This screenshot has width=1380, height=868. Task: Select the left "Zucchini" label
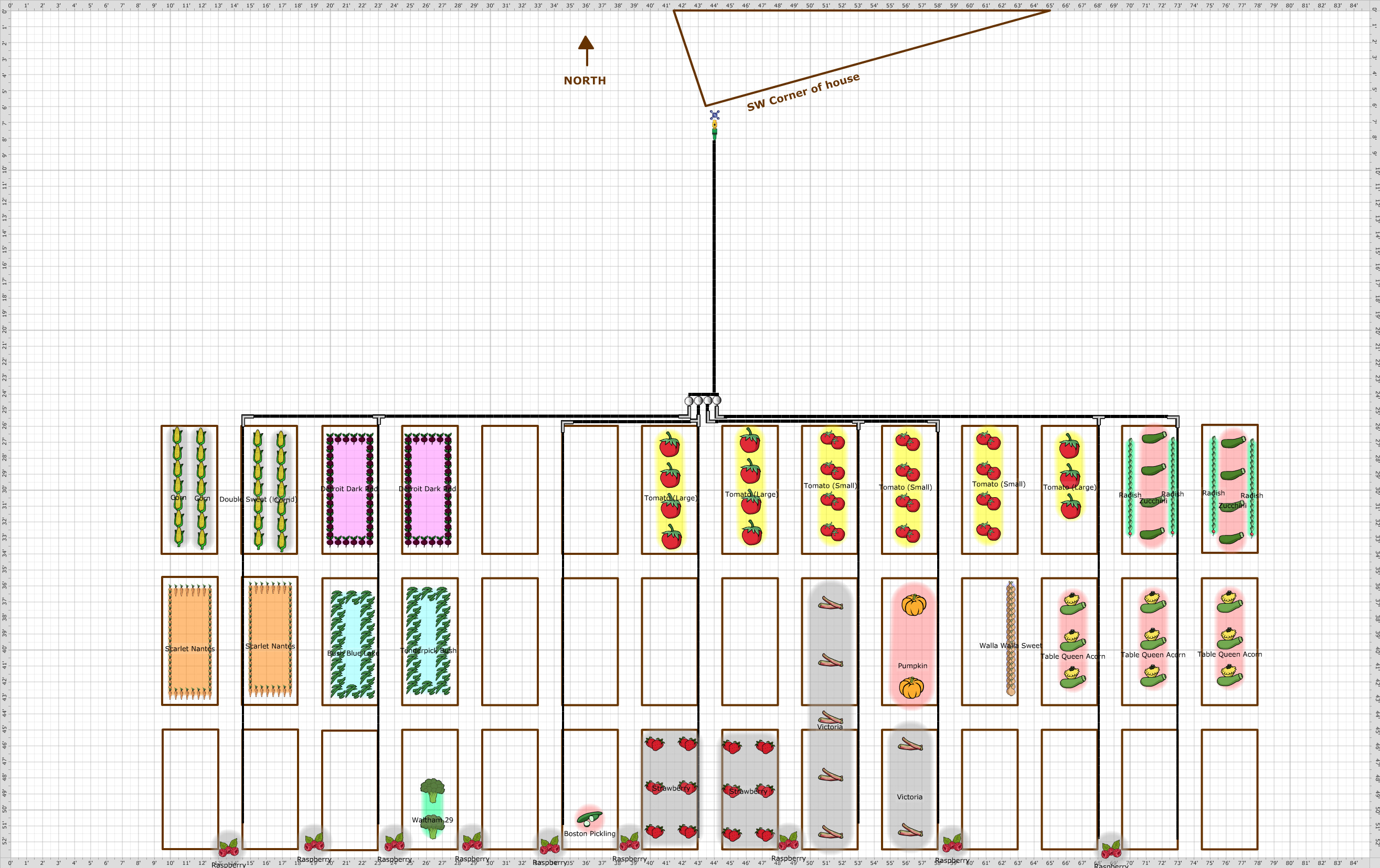point(1153,501)
